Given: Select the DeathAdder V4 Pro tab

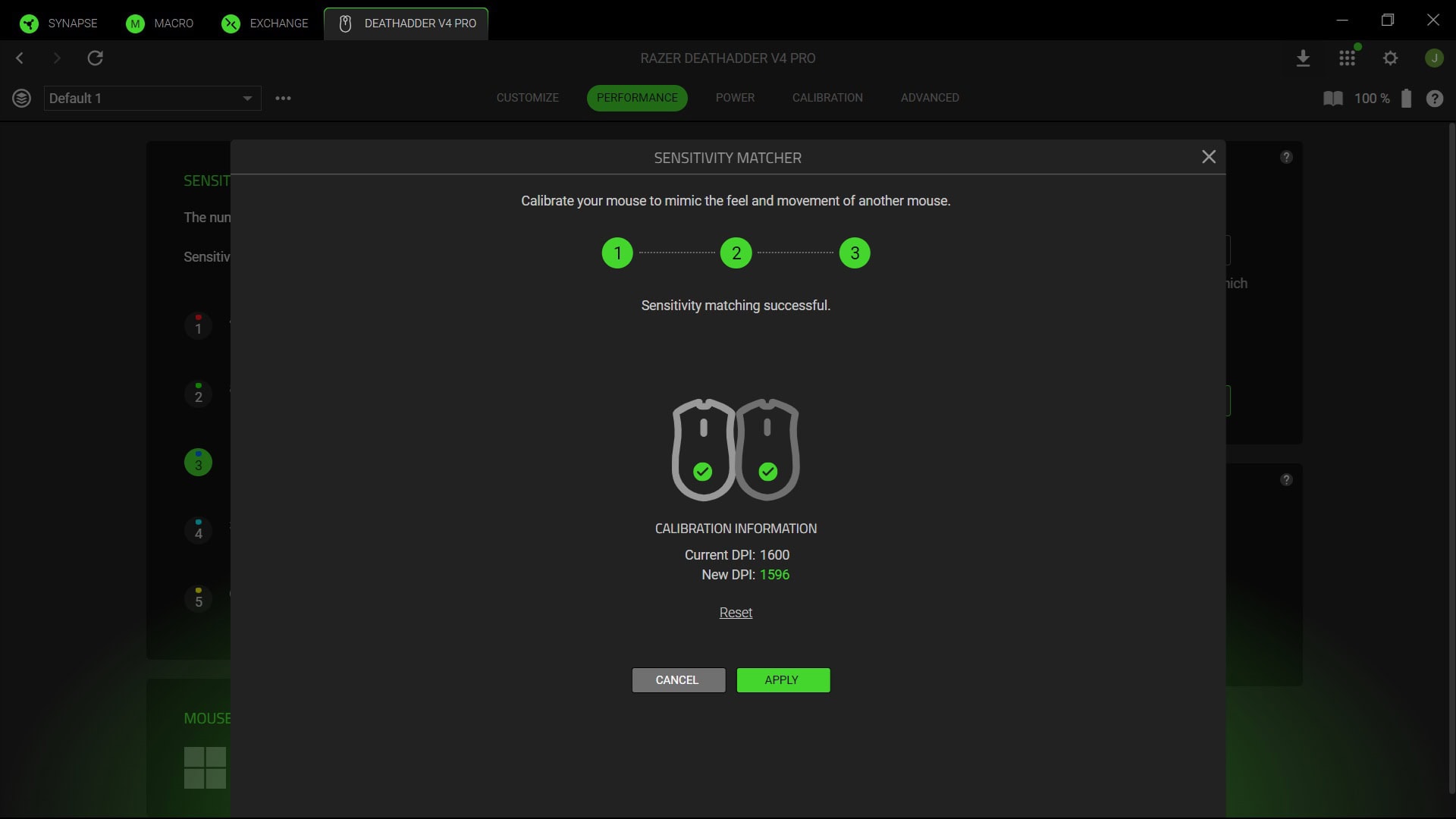Looking at the screenshot, I should (x=406, y=23).
